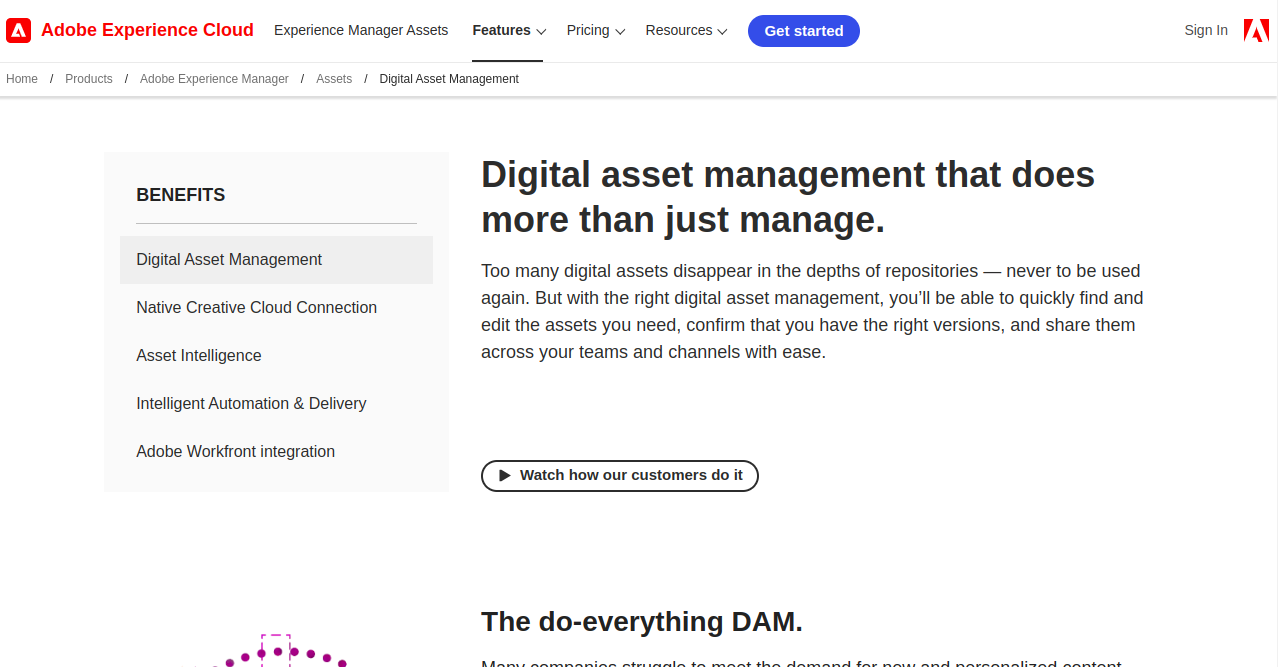Select Digital Asset Management in Benefits sidebar

(276, 260)
